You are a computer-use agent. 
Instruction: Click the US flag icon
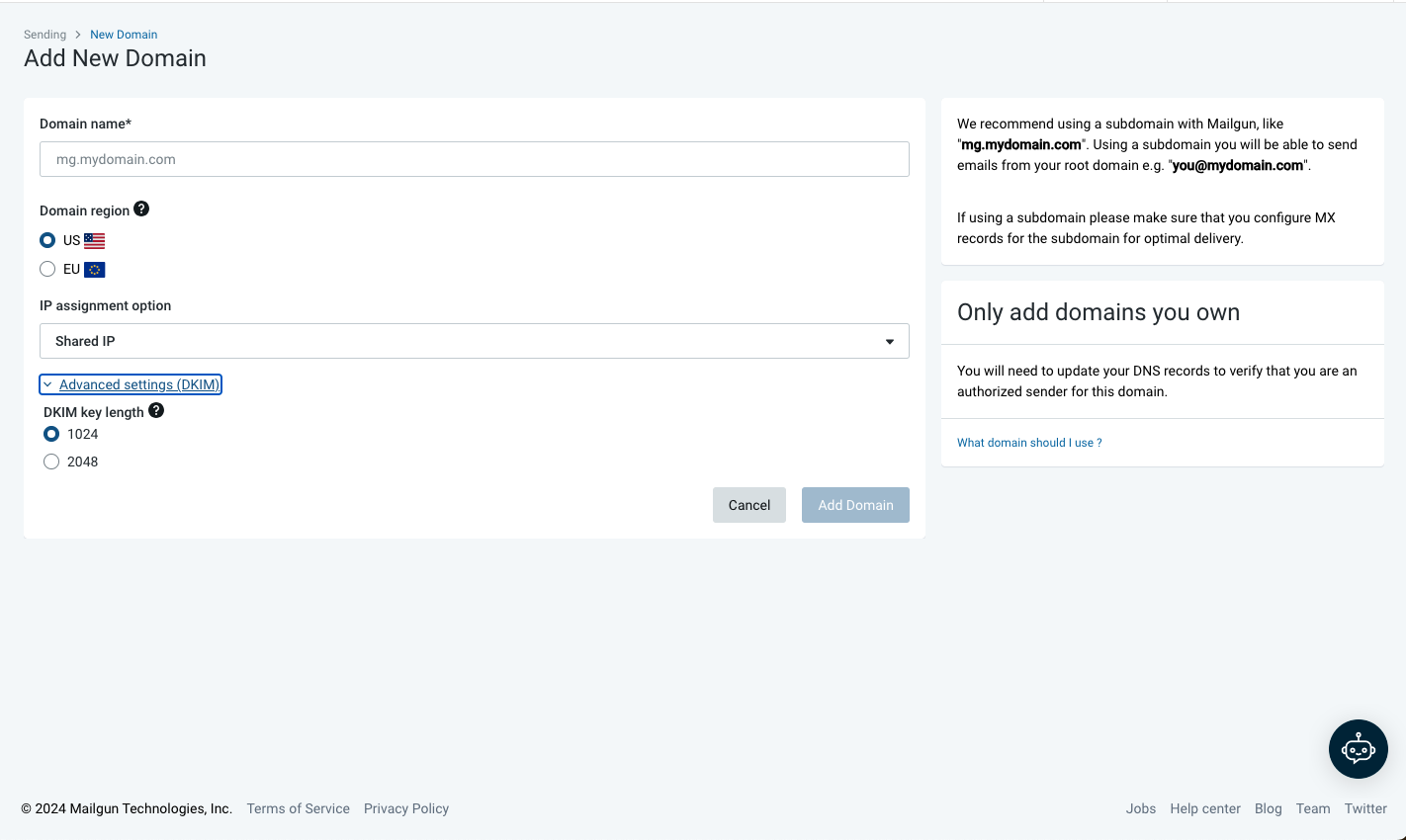[94, 239]
